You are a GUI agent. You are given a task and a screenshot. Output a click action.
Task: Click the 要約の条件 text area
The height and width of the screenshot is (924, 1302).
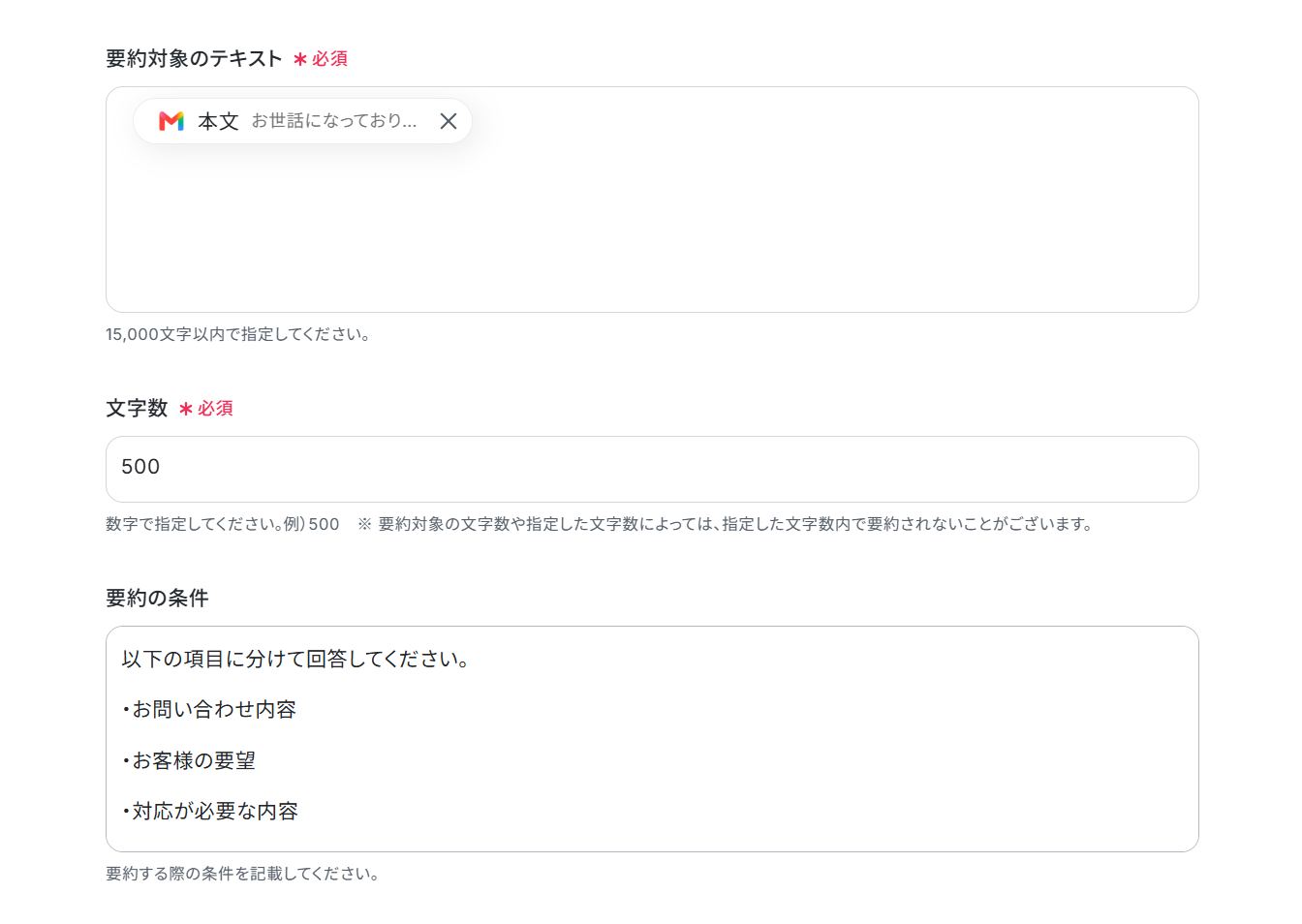click(652, 739)
